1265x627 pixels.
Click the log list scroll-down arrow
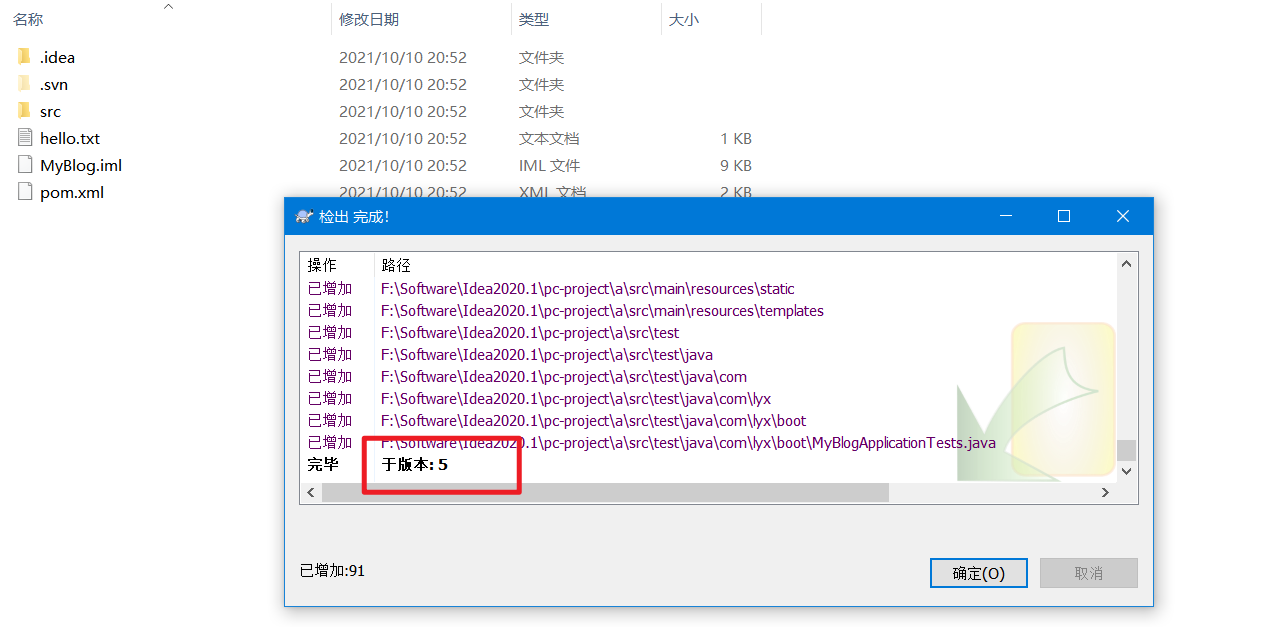pos(1126,471)
